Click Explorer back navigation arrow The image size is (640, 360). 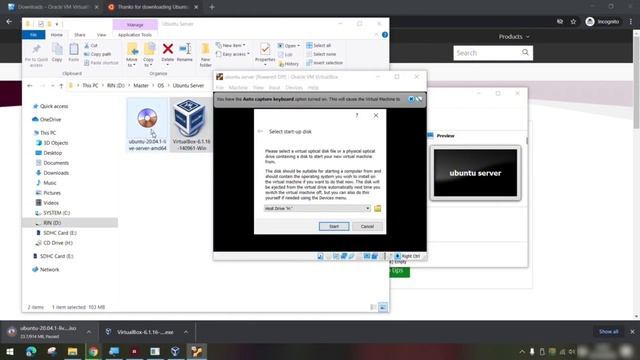click(x=30, y=86)
